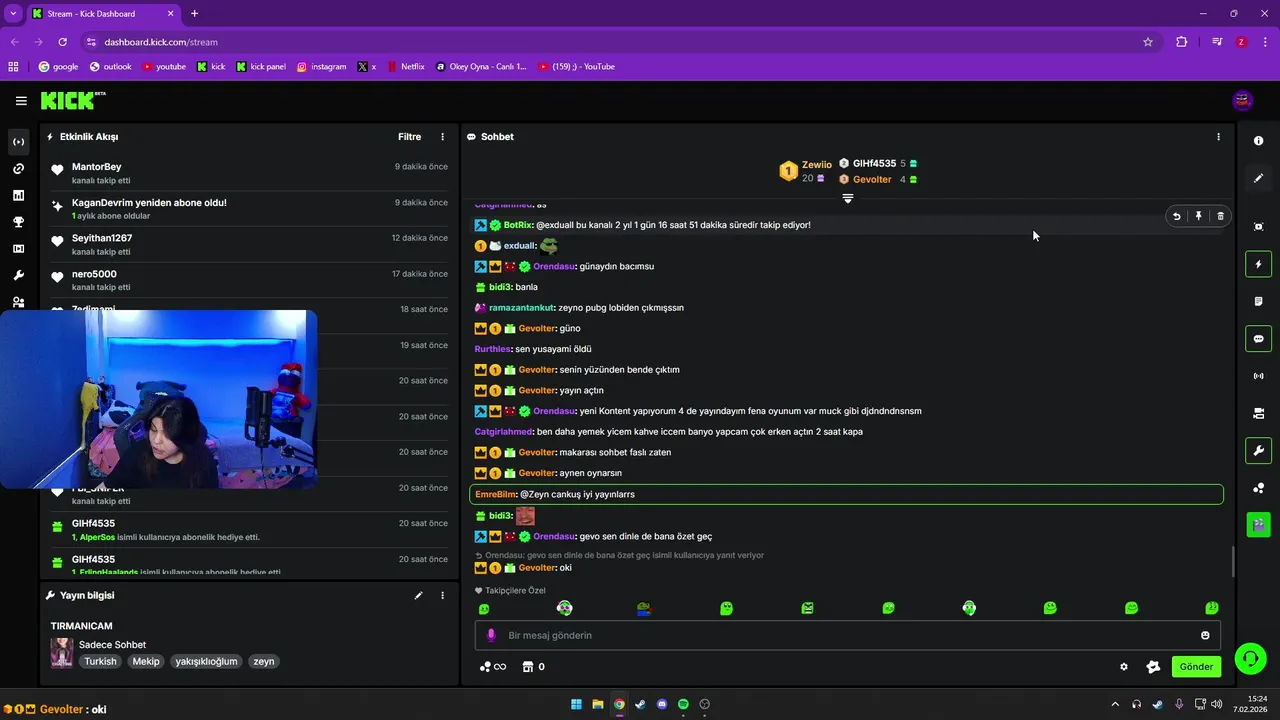Open the KaganDevrim yeniden abone oldu event
1280x720 pixels.
(x=249, y=209)
